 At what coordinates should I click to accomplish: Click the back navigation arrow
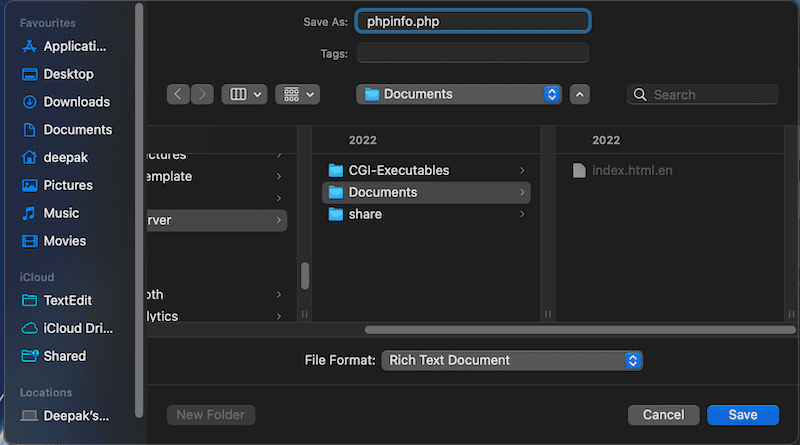(178, 94)
